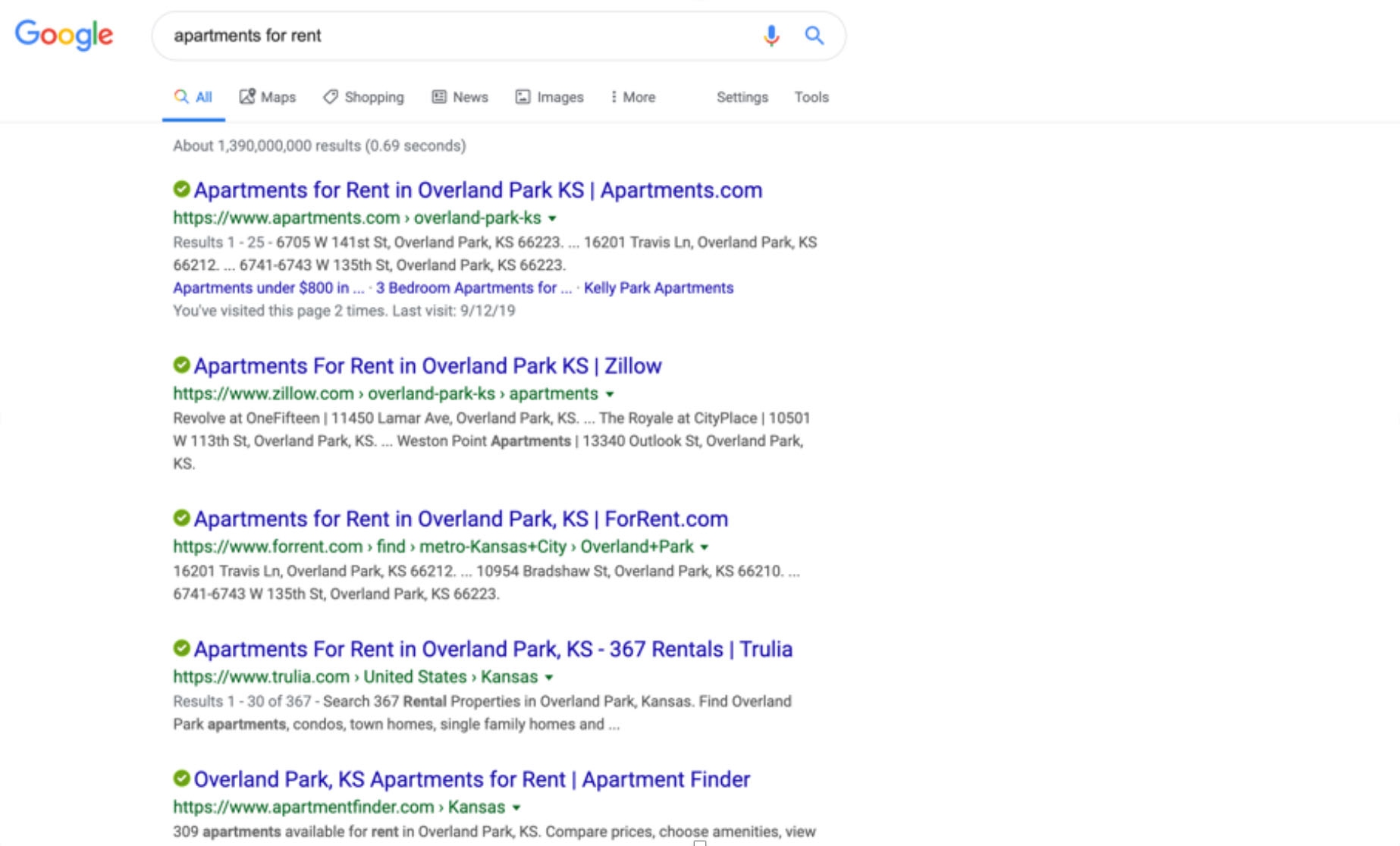Viewport: 1400px width, 846px height.
Task: Click the https://www.apartmentfinder.com URL line
Action: [x=339, y=808]
